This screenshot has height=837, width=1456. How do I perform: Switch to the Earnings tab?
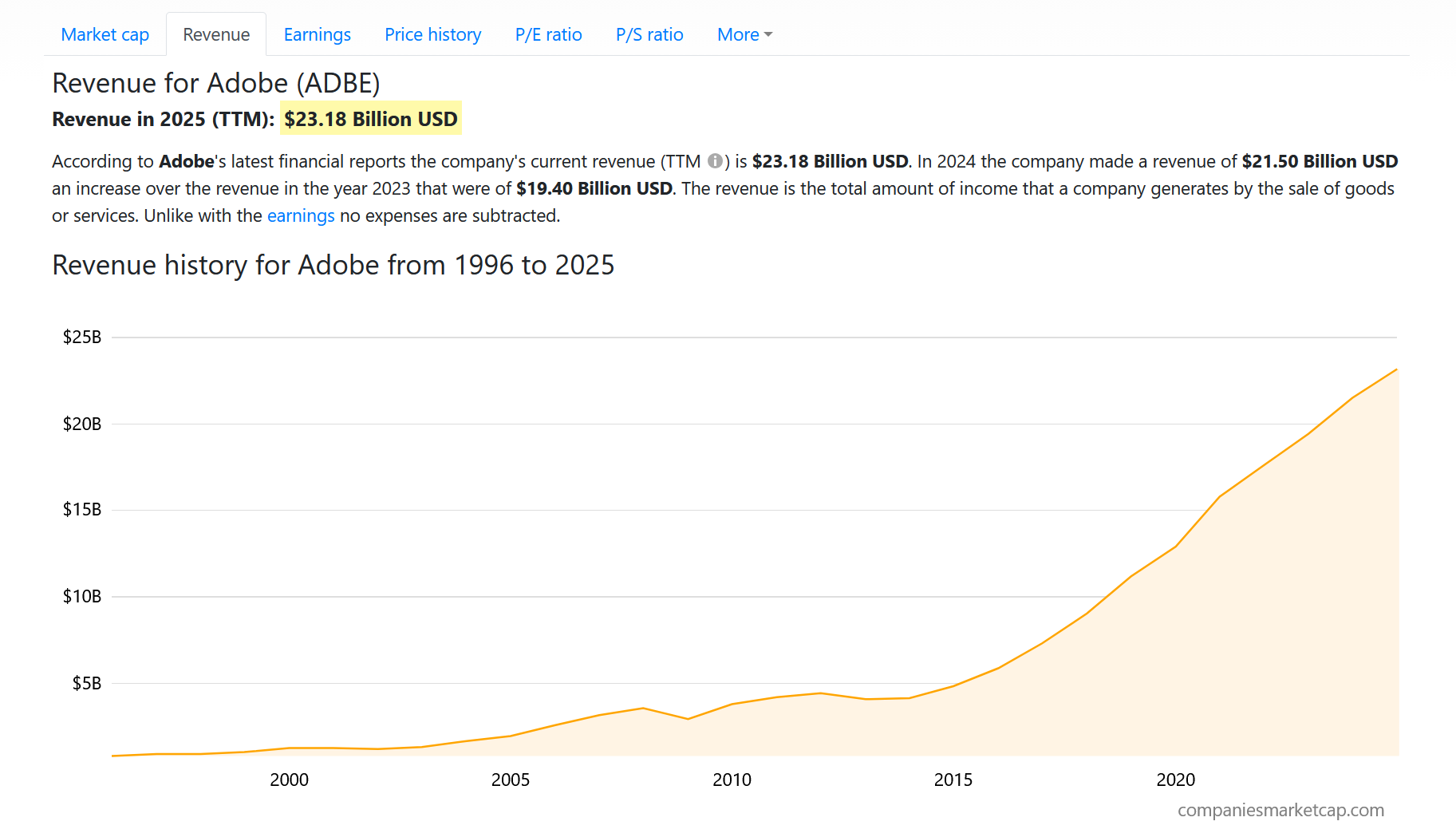pyautogui.click(x=317, y=34)
